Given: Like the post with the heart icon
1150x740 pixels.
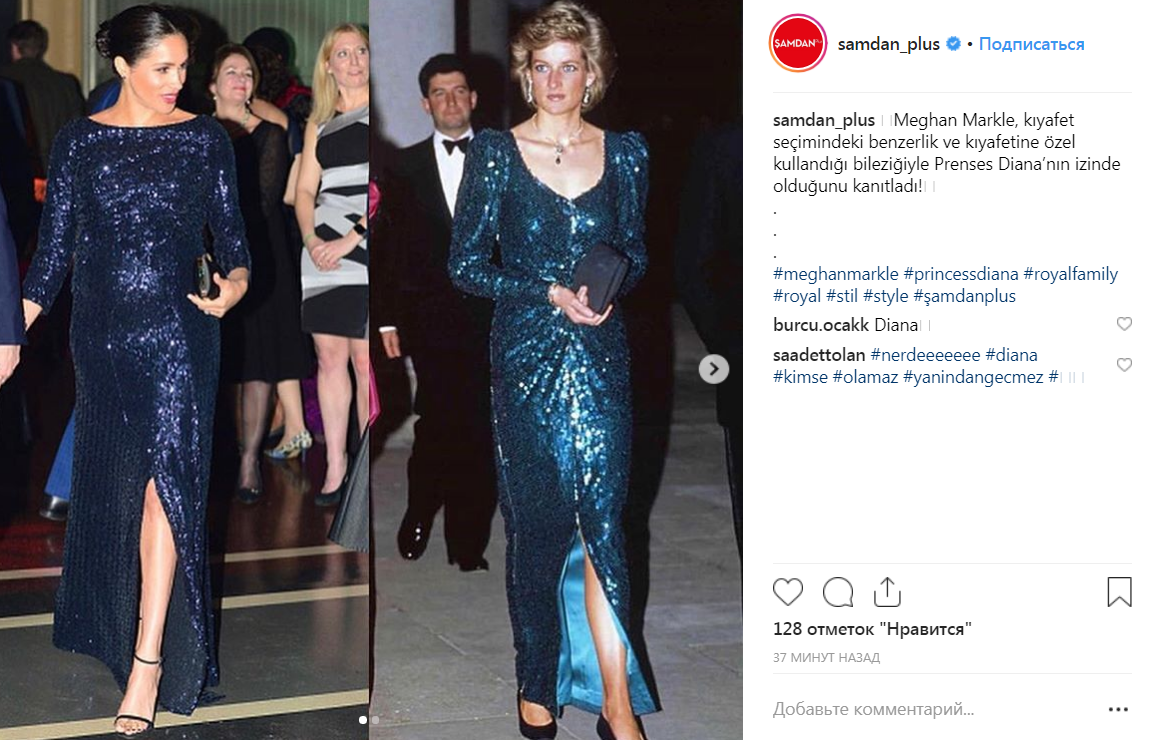Looking at the screenshot, I should coord(788,592).
